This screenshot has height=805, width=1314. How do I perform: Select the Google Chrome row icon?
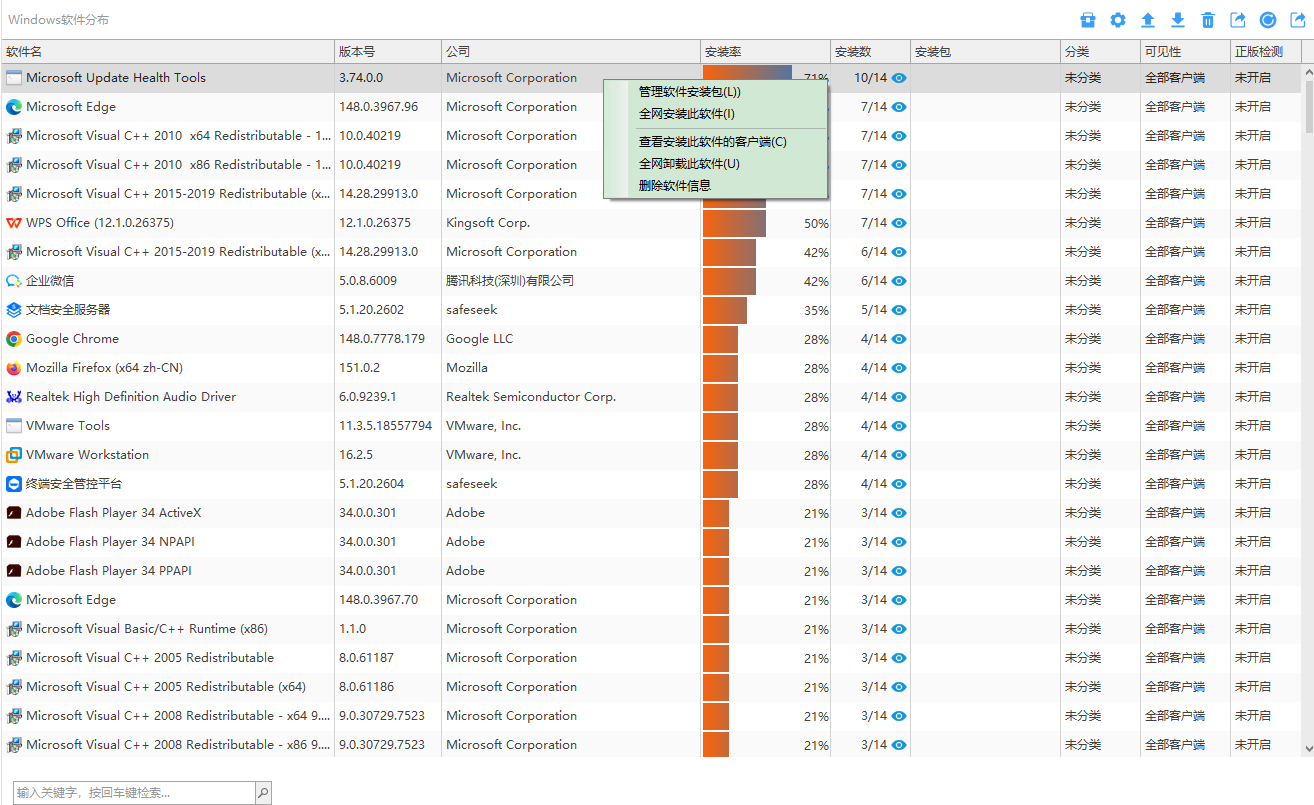[x=14, y=339]
